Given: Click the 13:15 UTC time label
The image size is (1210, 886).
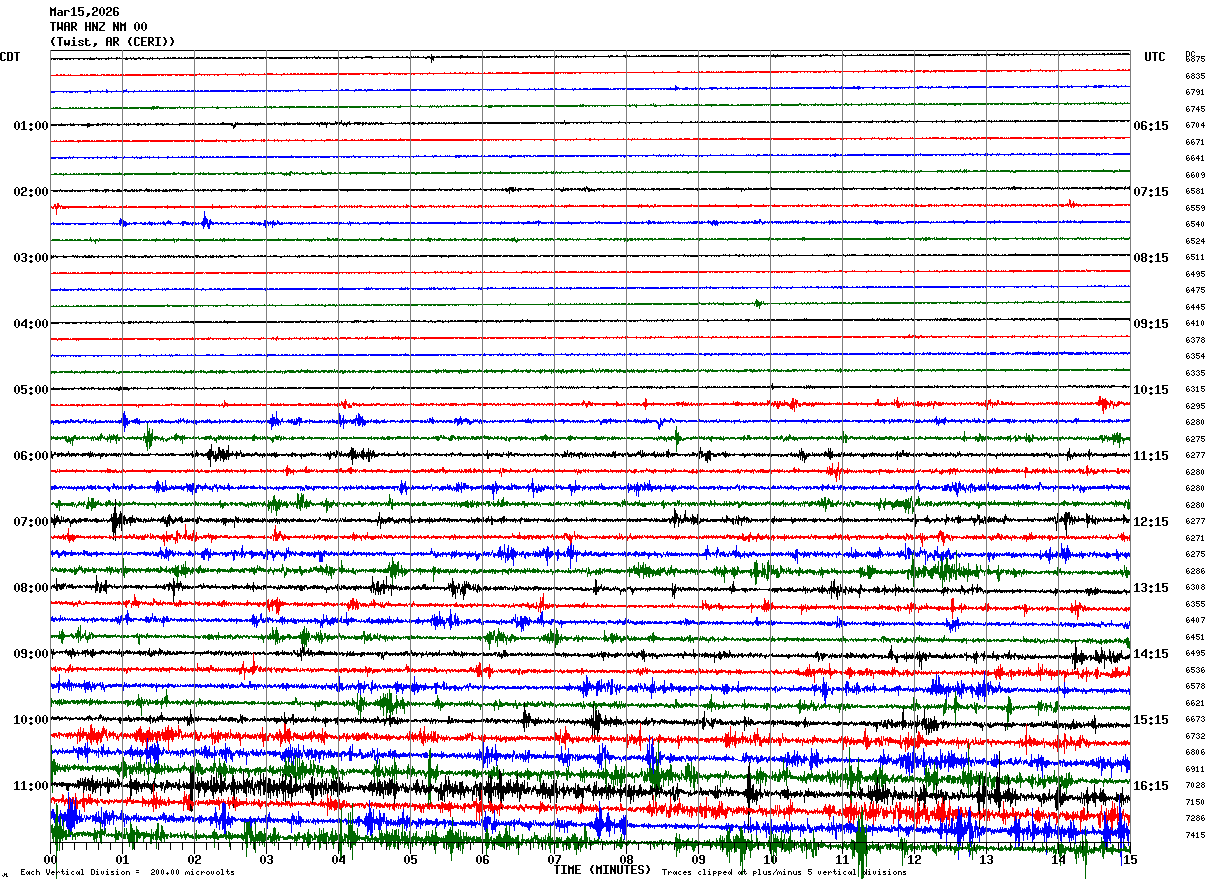Looking at the screenshot, I should pyautogui.click(x=1151, y=588).
